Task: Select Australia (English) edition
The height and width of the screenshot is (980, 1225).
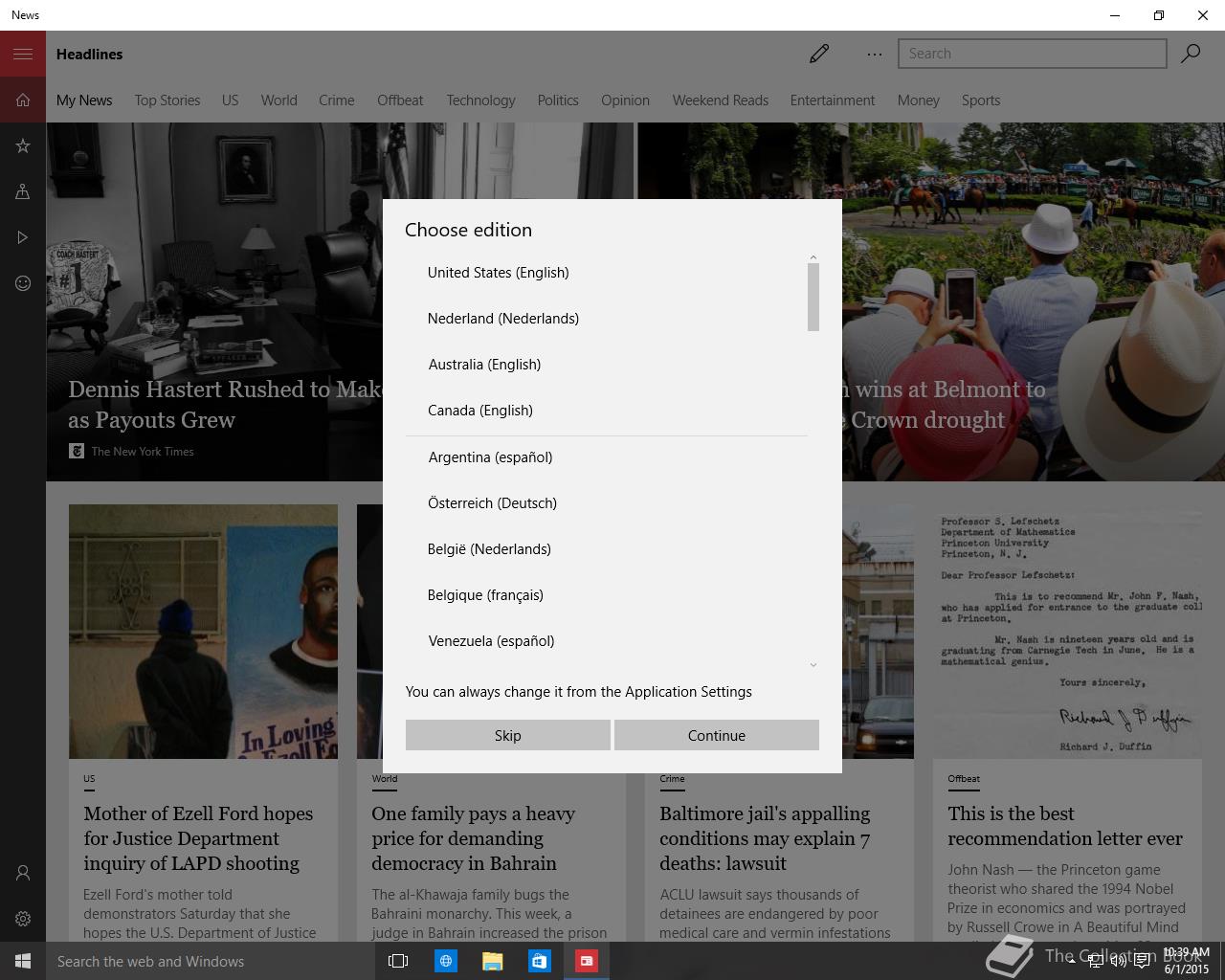Action: 607,365
